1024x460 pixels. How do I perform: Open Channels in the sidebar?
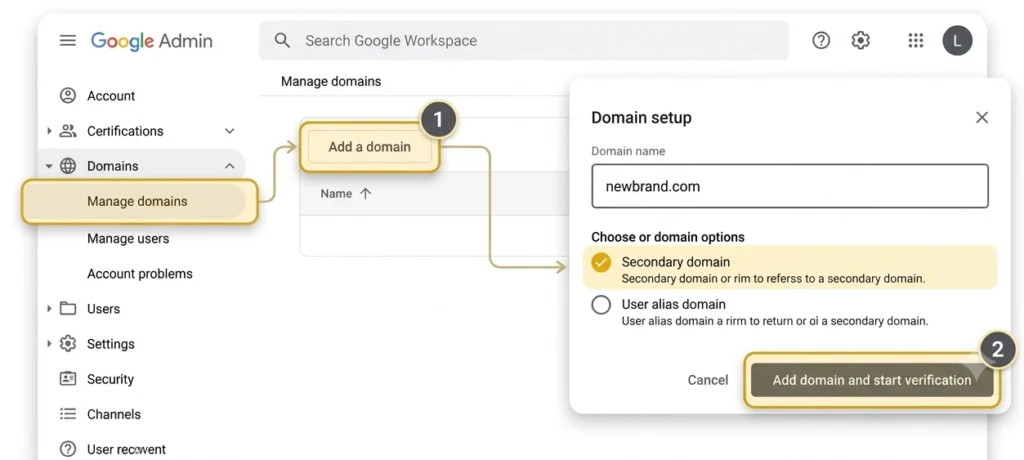114,414
